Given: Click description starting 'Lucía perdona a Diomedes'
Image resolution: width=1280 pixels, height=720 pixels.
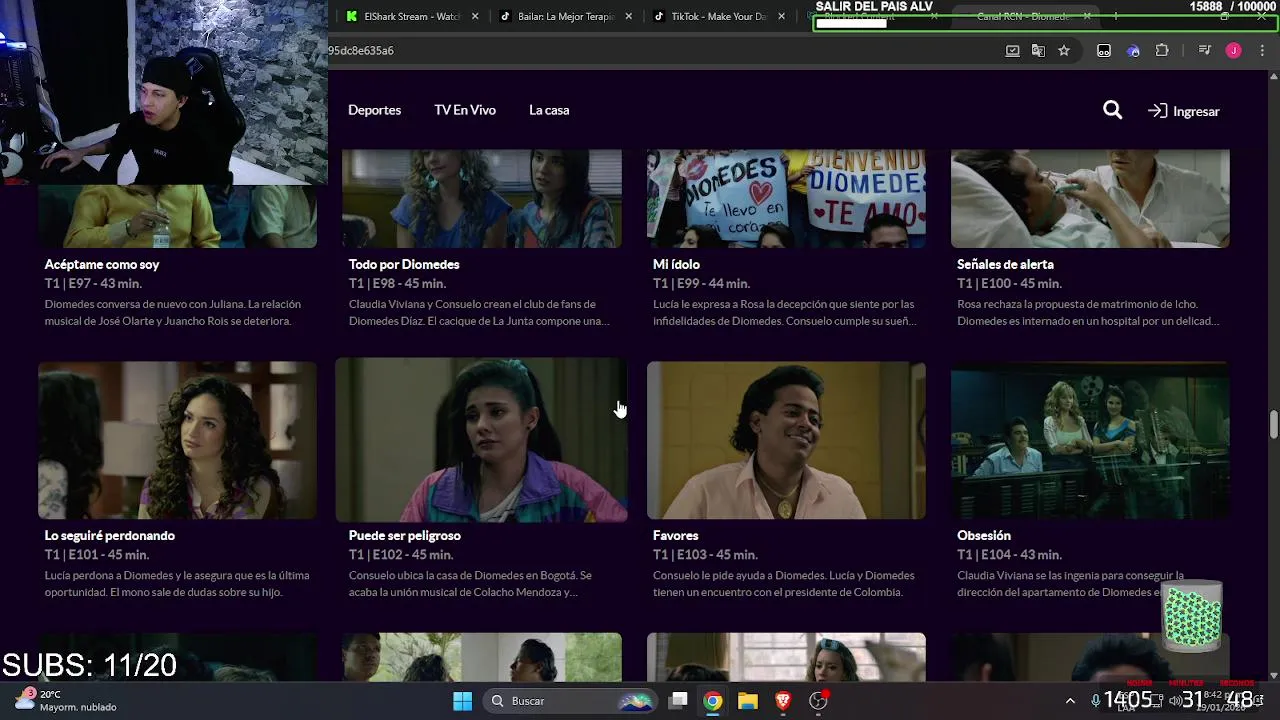Looking at the screenshot, I should [x=177, y=584].
